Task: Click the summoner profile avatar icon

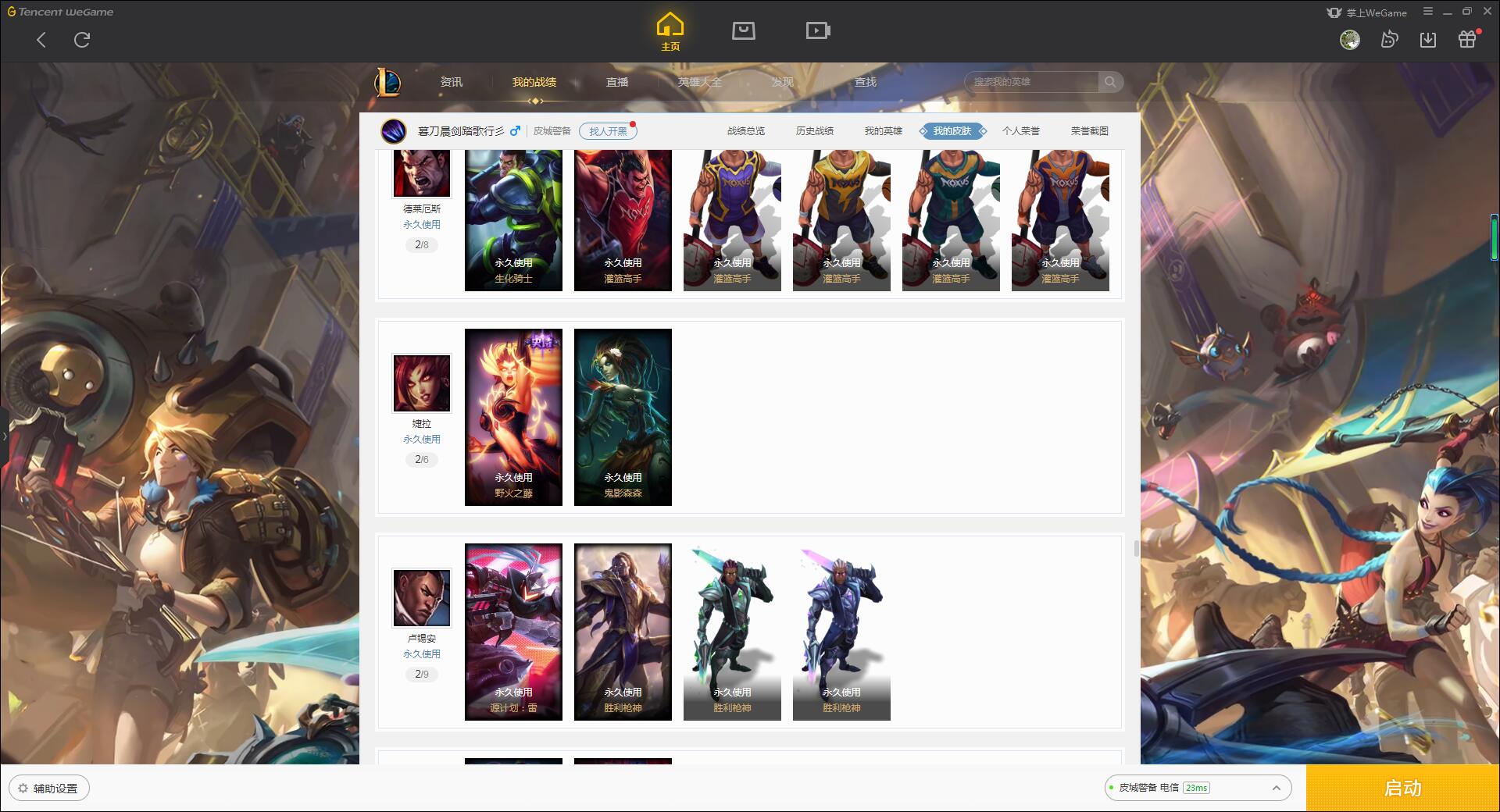Action: 394,131
